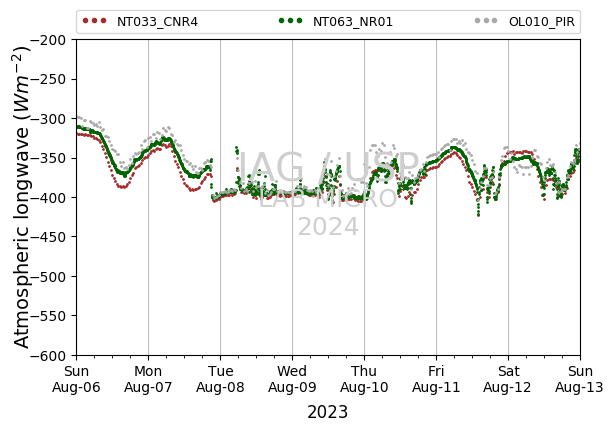Click the NT033_CNR4 legend label
Image resolution: width=615 pixels, height=432 pixels.
coord(157,22)
